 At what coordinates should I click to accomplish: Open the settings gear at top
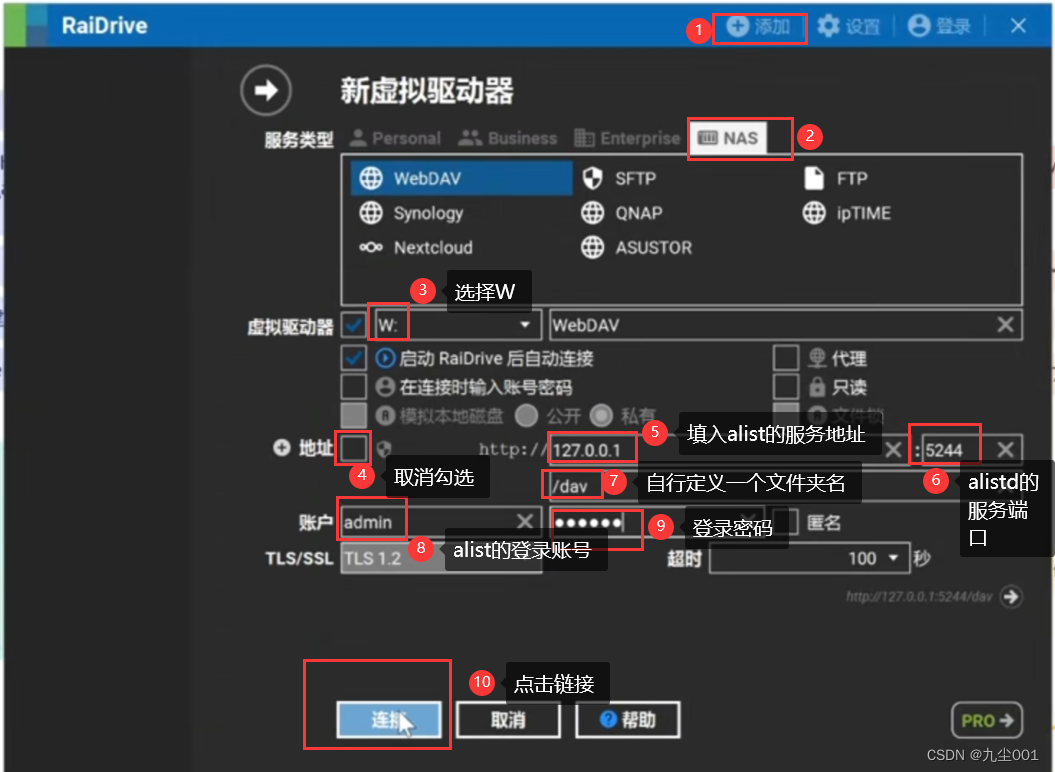click(828, 26)
